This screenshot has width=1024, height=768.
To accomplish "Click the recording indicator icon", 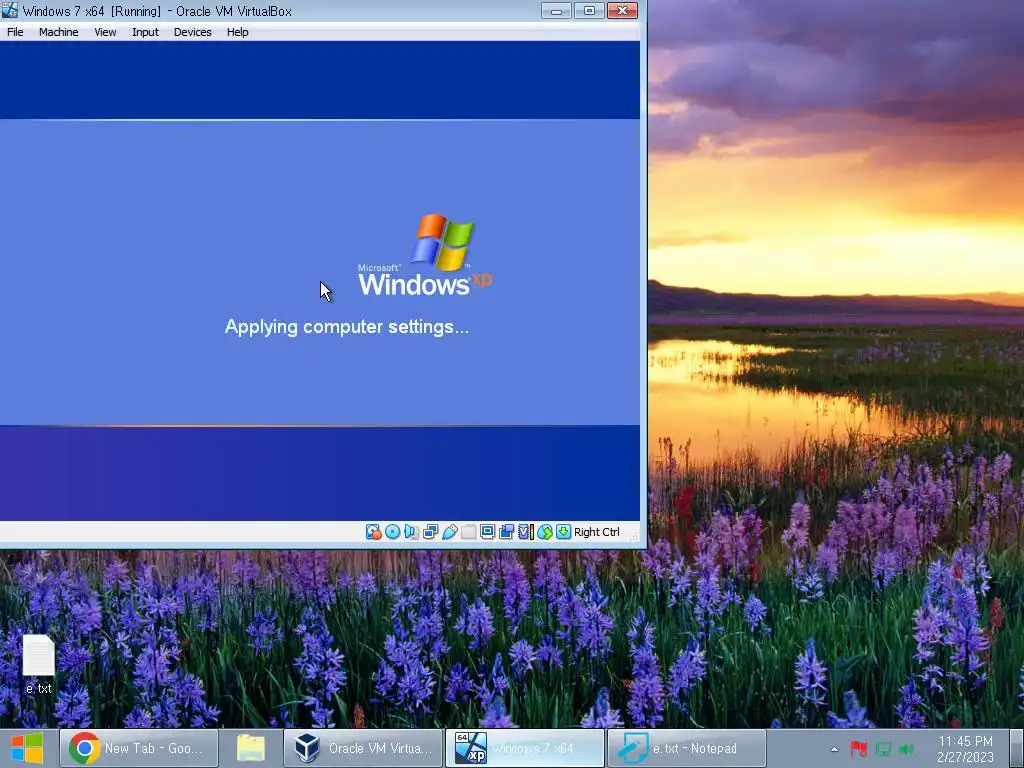I will tap(506, 532).
